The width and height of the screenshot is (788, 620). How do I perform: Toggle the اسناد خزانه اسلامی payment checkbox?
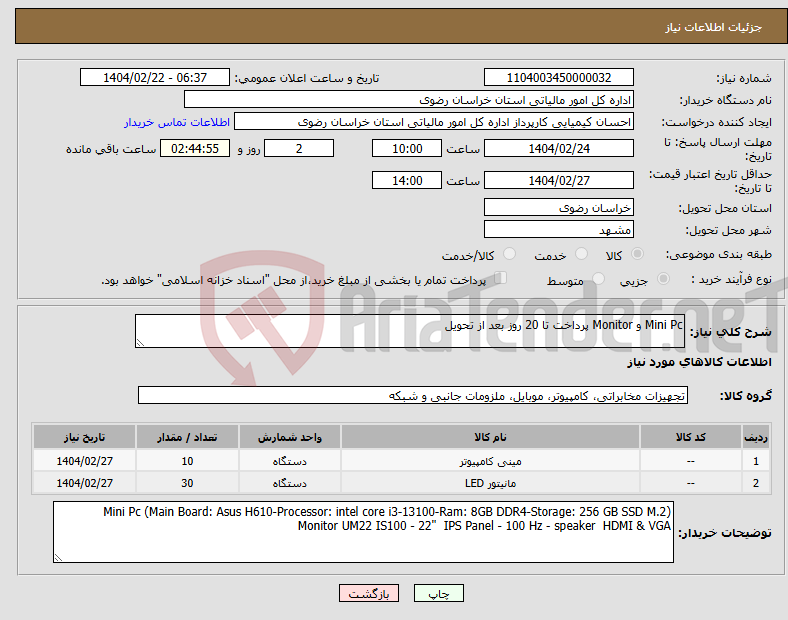tap(501, 278)
